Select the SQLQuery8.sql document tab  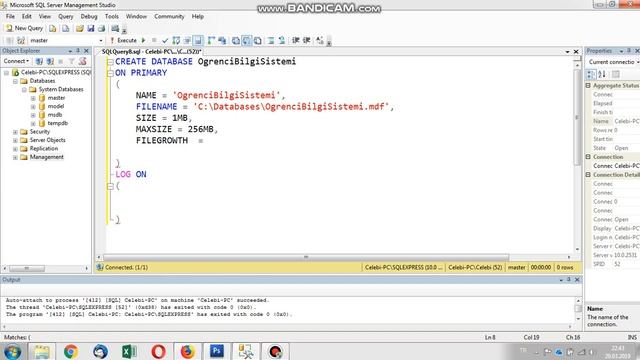coord(151,52)
